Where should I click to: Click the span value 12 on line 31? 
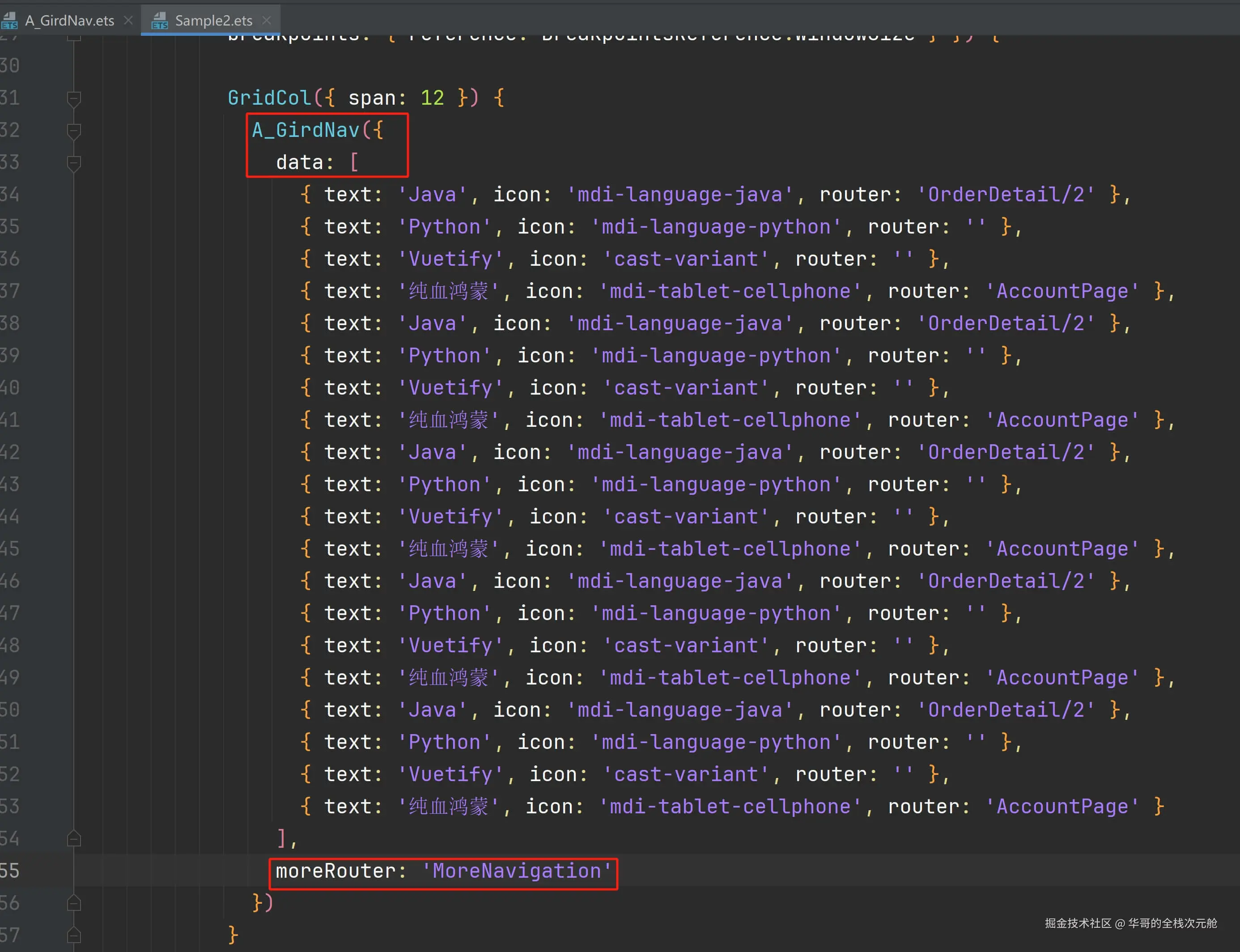tap(432, 98)
